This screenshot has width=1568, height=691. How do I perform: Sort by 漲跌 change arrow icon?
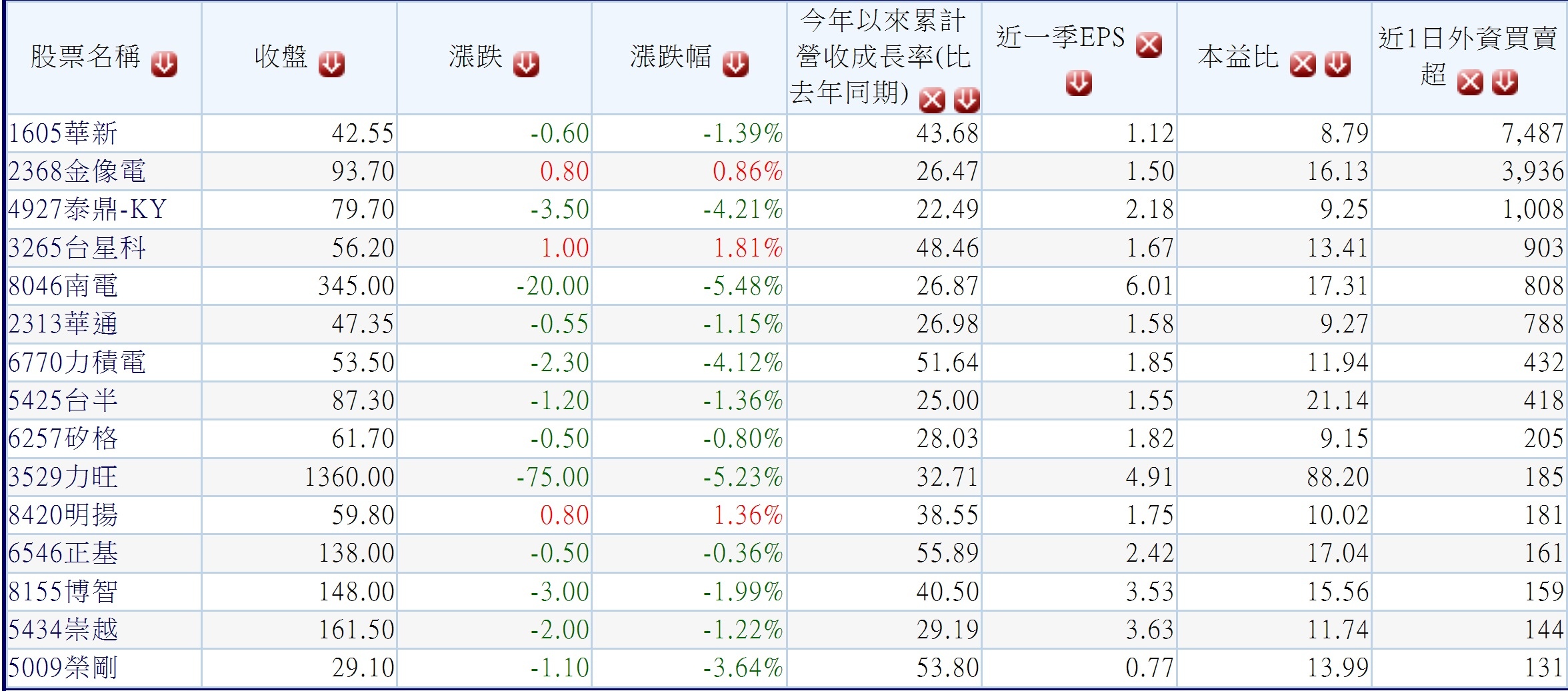[x=526, y=65]
